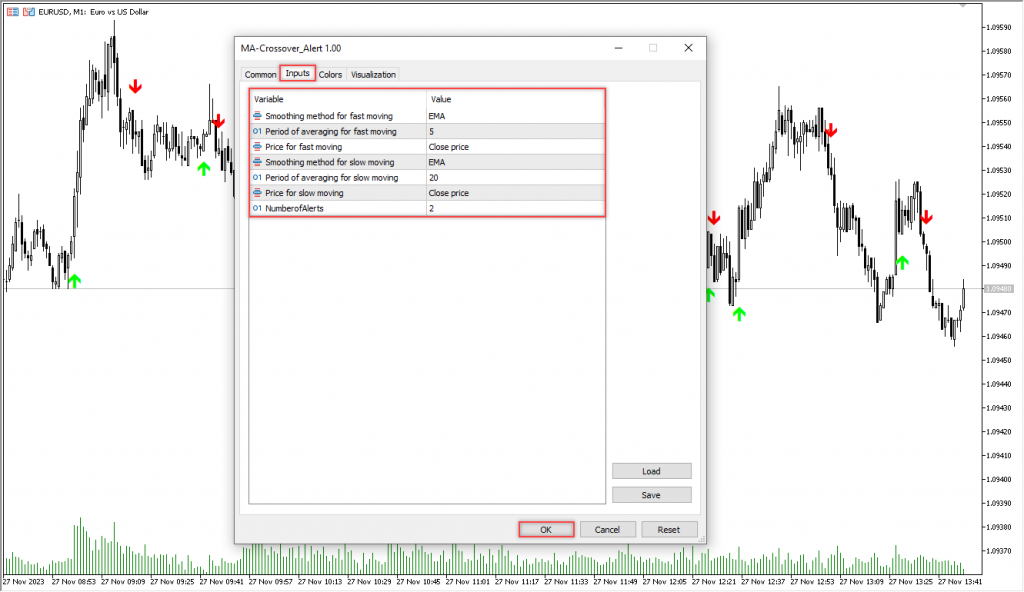Click integer icon beside NumberofAlerts
1024x592 pixels.
coord(257,208)
